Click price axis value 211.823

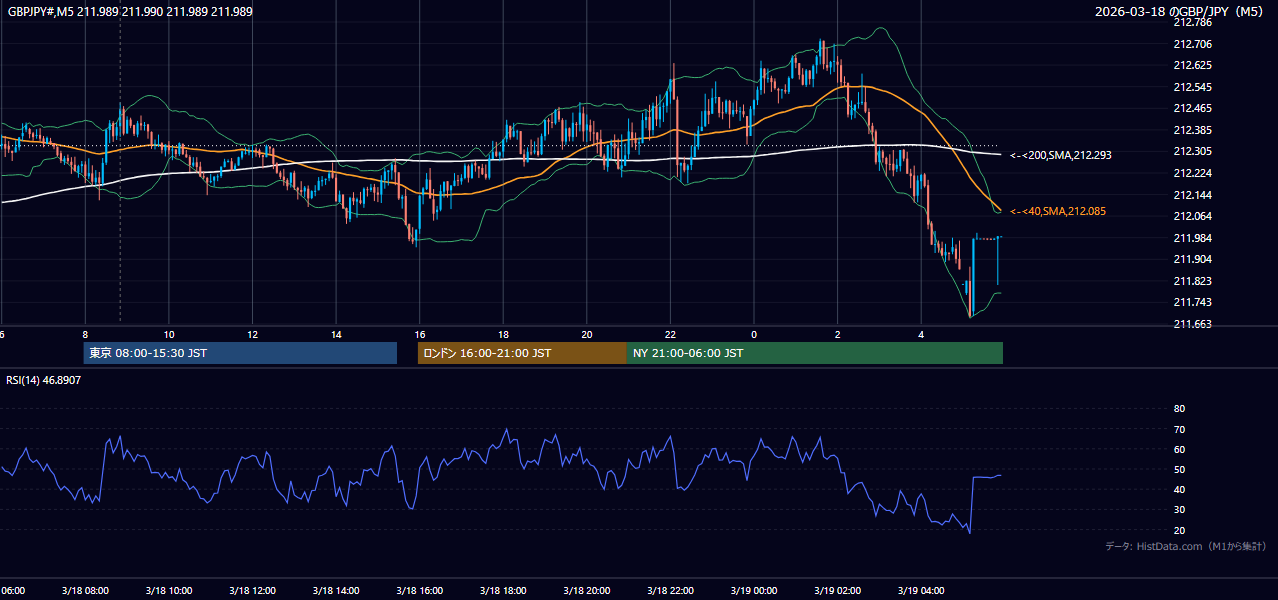[x=1192, y=281]
